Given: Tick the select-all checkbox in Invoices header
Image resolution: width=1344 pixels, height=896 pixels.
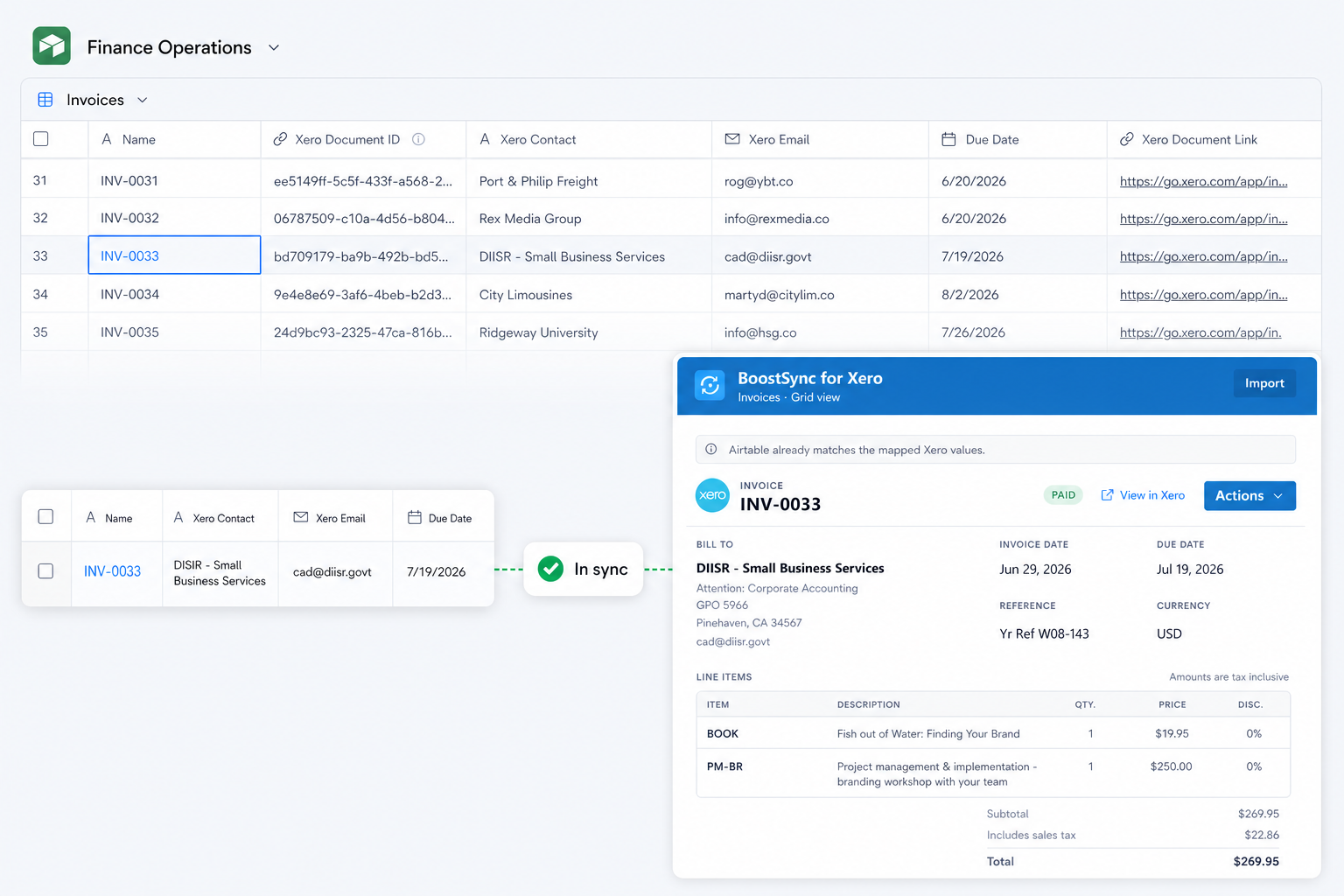Looking at the screenshot, I should (41, 138).
